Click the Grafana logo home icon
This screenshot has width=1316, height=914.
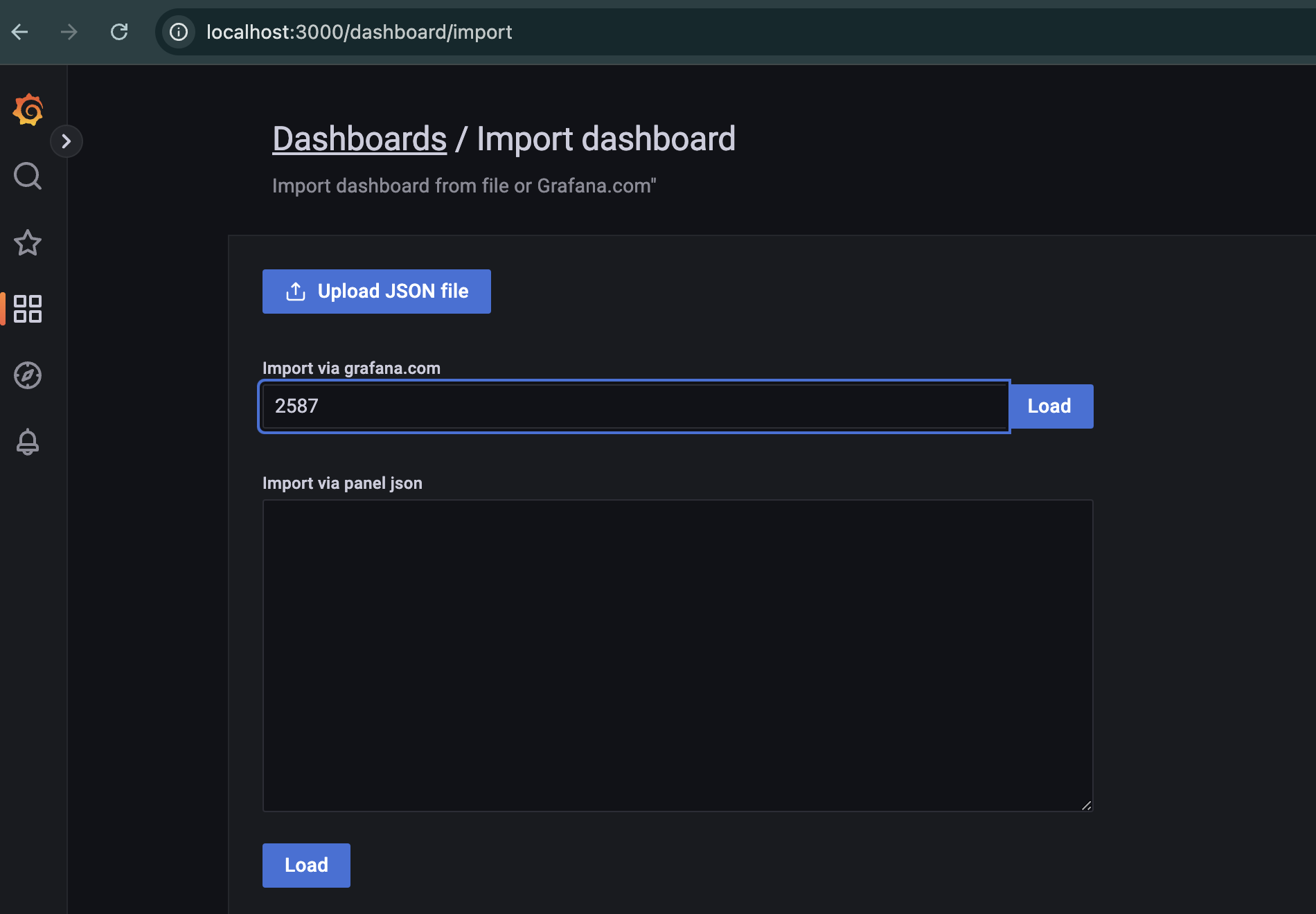pyautogui.click(x=28, y=109)
